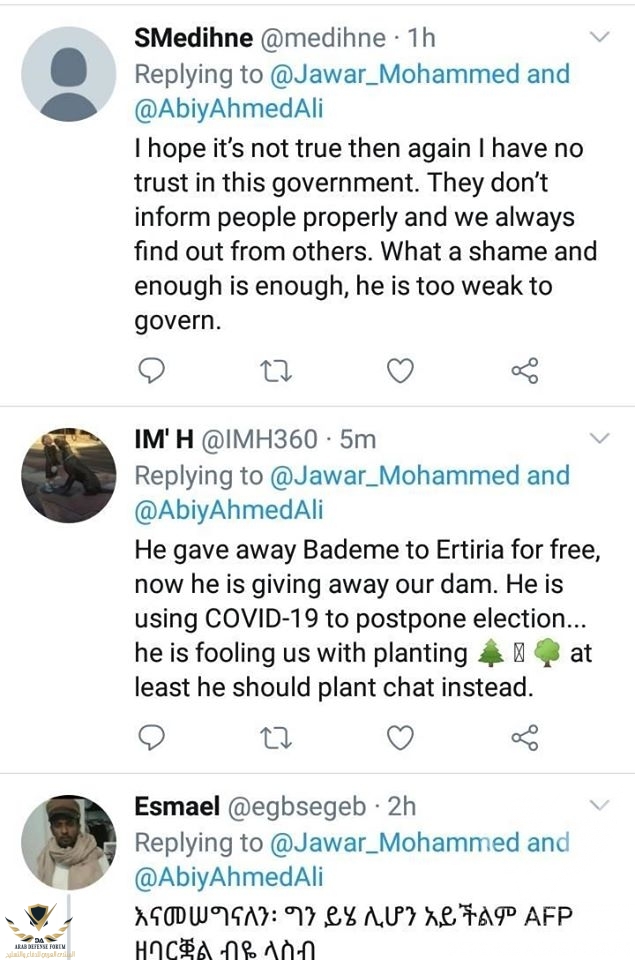Open @AbiyAhmedAli link in IM' H's reply

coord(229,510)
